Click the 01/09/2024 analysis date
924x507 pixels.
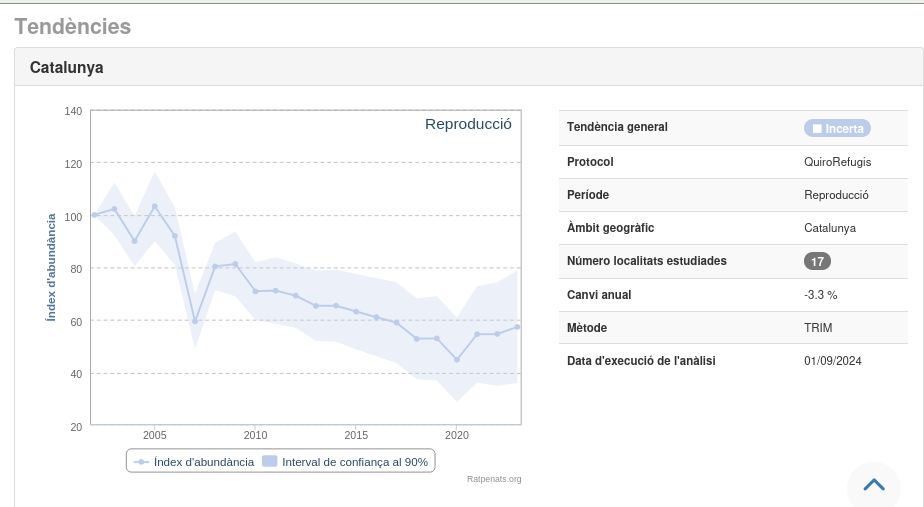coord(832,361)
